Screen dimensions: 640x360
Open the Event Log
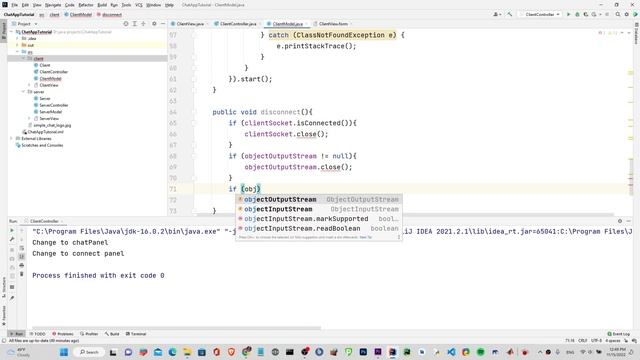[x=619, y=334]
